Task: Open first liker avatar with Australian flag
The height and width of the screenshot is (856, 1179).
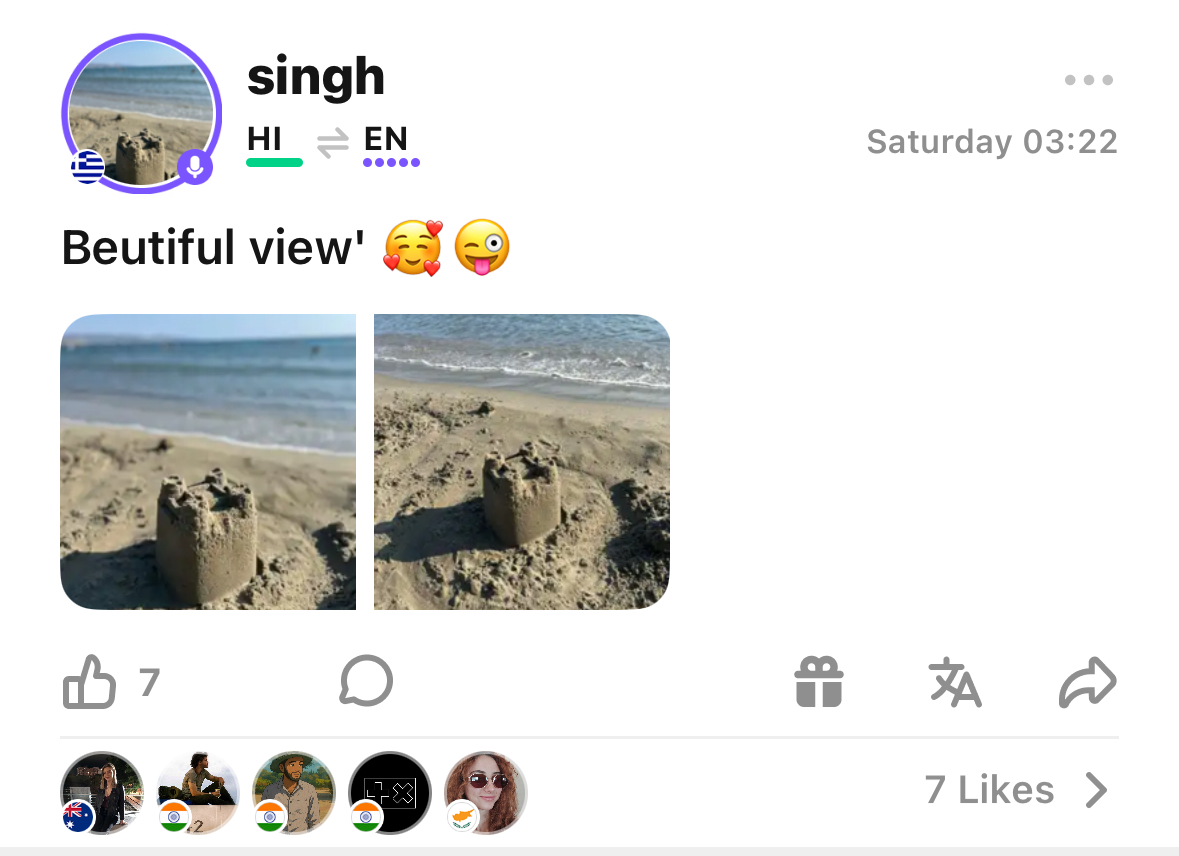Action: pyautogui.click(x=102, y=793)
